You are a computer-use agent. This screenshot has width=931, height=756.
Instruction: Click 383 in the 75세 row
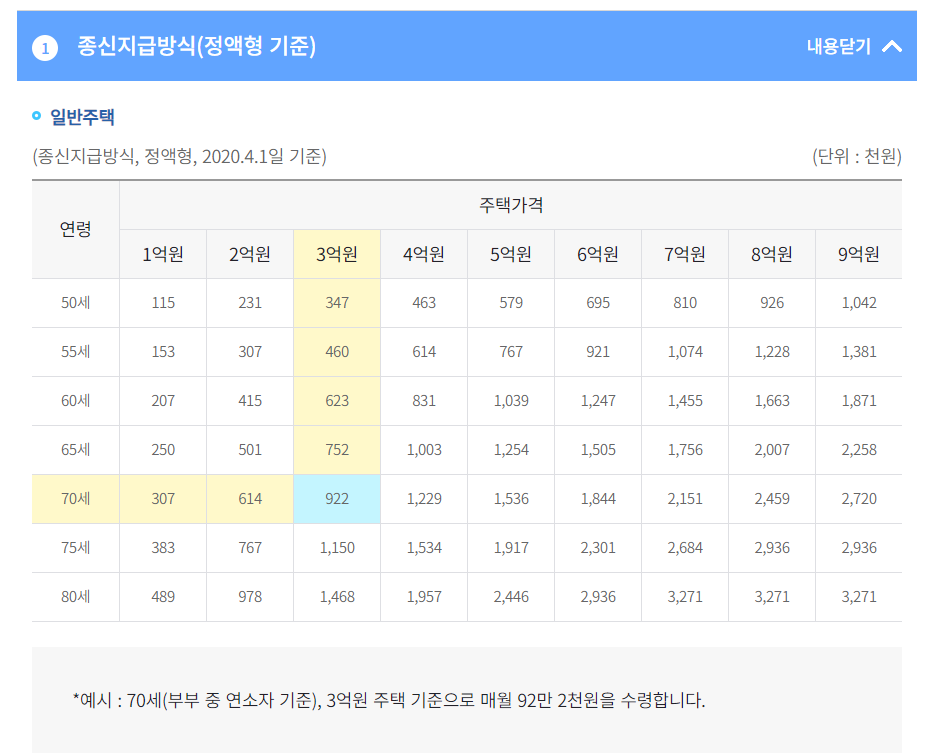[163, 548]
